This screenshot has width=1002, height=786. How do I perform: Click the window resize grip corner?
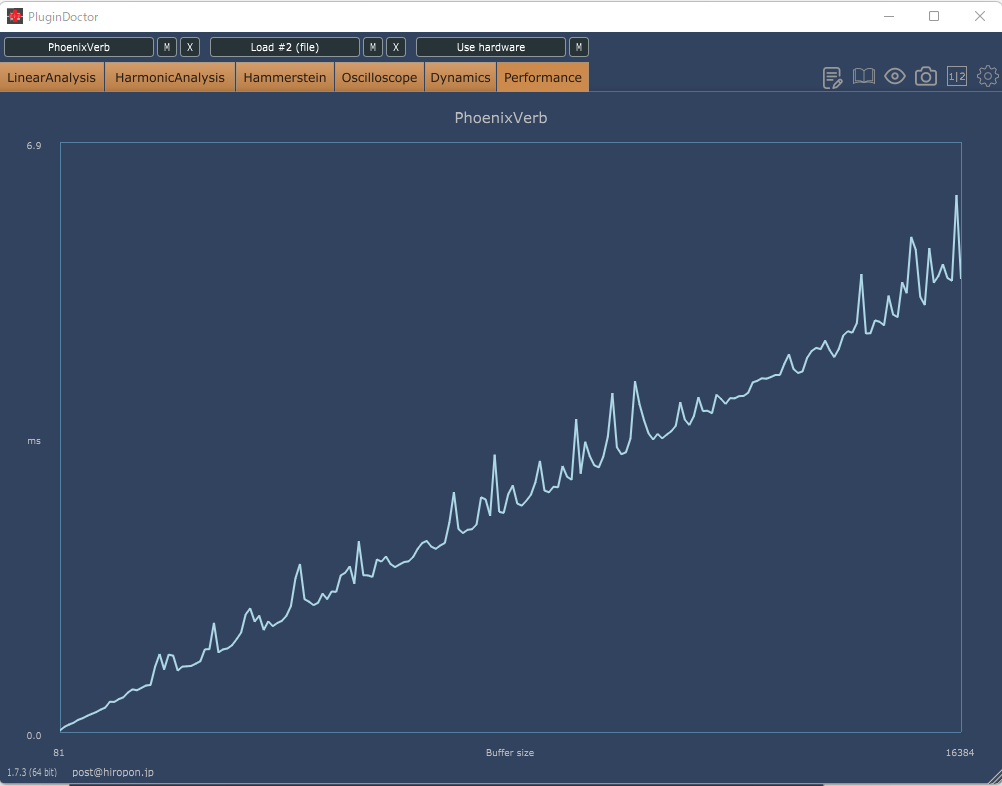pyautogui.click(x=995, y=779)
